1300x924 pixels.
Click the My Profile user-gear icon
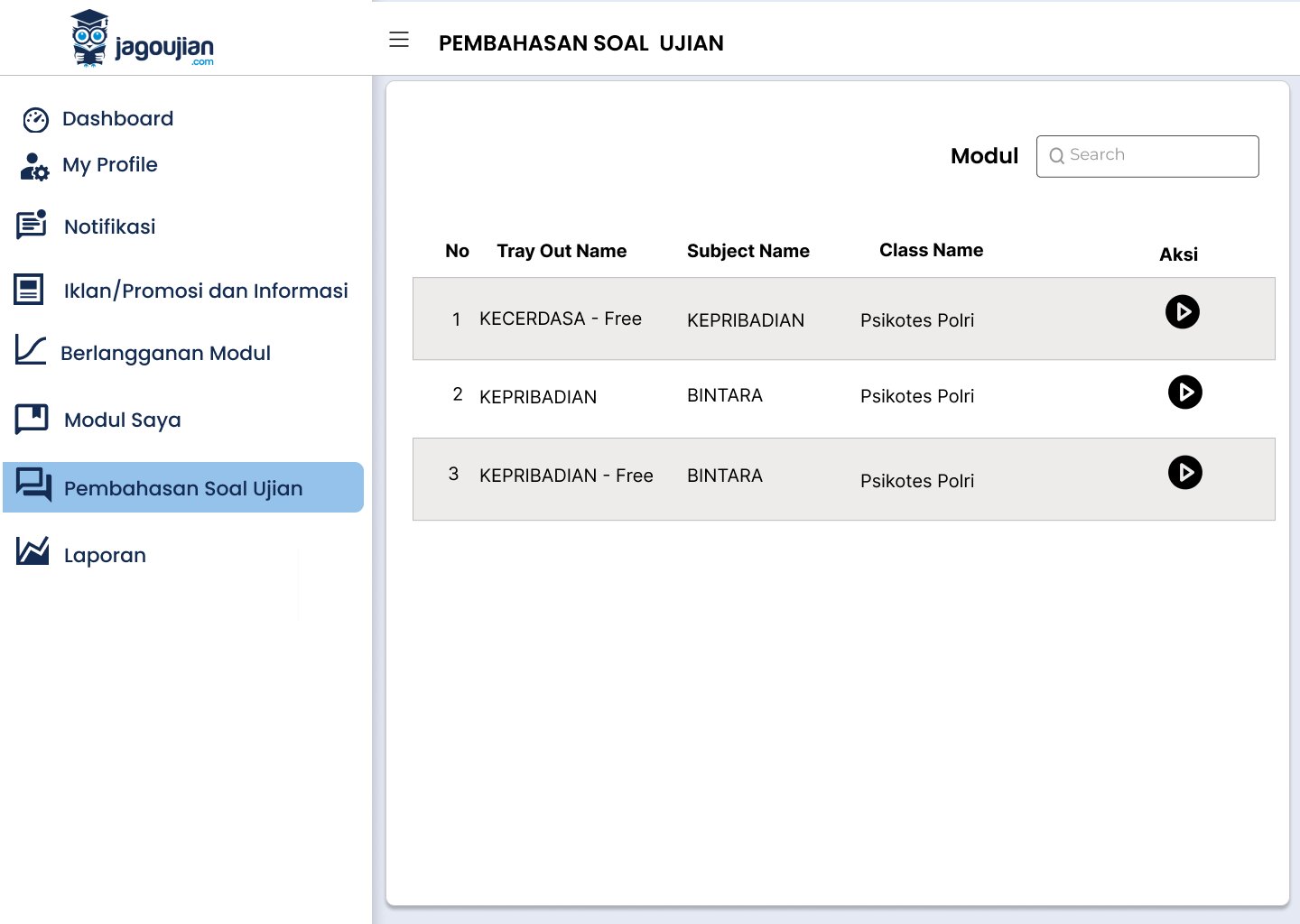pyautogui.click(x=34, y=166)
